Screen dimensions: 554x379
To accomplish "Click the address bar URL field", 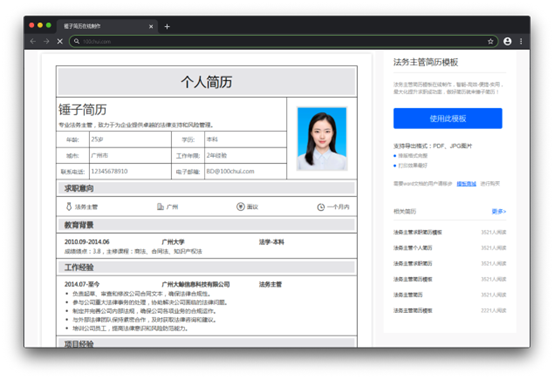I will pyautogui.click(x=283, y=41).
